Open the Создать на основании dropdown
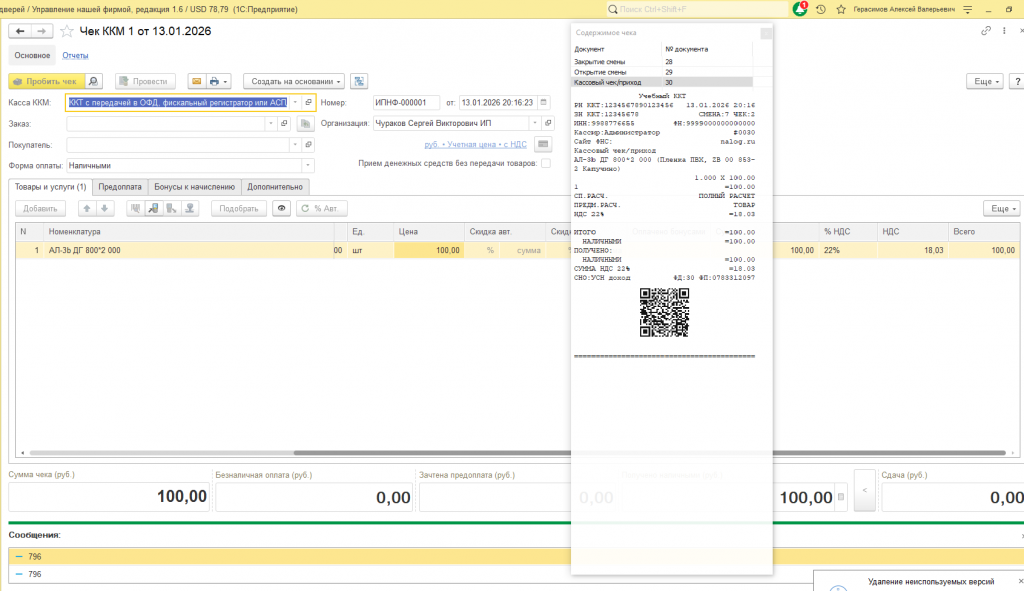Image resolution: width=1024 pixels, height=591 pixels. (x=294, y=81)
